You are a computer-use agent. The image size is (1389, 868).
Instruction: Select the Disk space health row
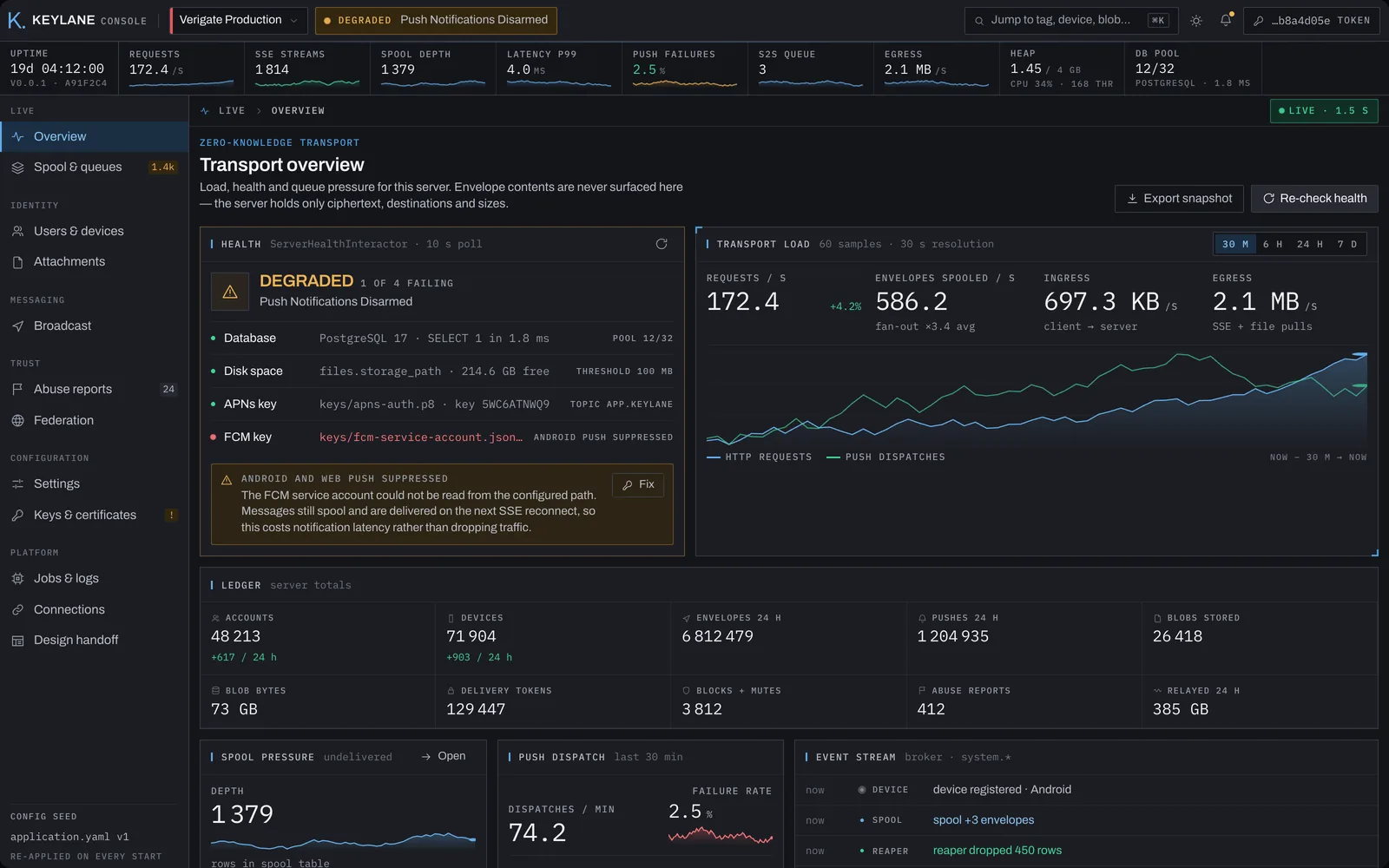tap(442, 371)
